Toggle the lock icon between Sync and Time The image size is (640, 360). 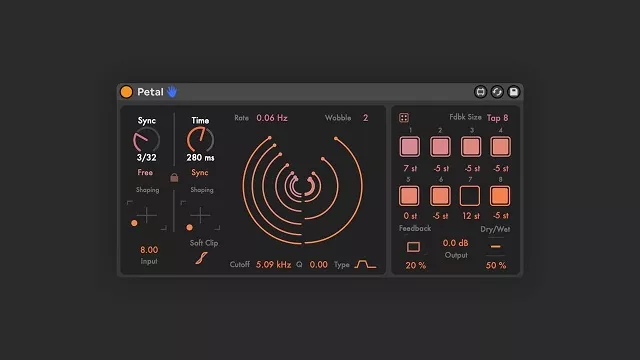point(174,178)
